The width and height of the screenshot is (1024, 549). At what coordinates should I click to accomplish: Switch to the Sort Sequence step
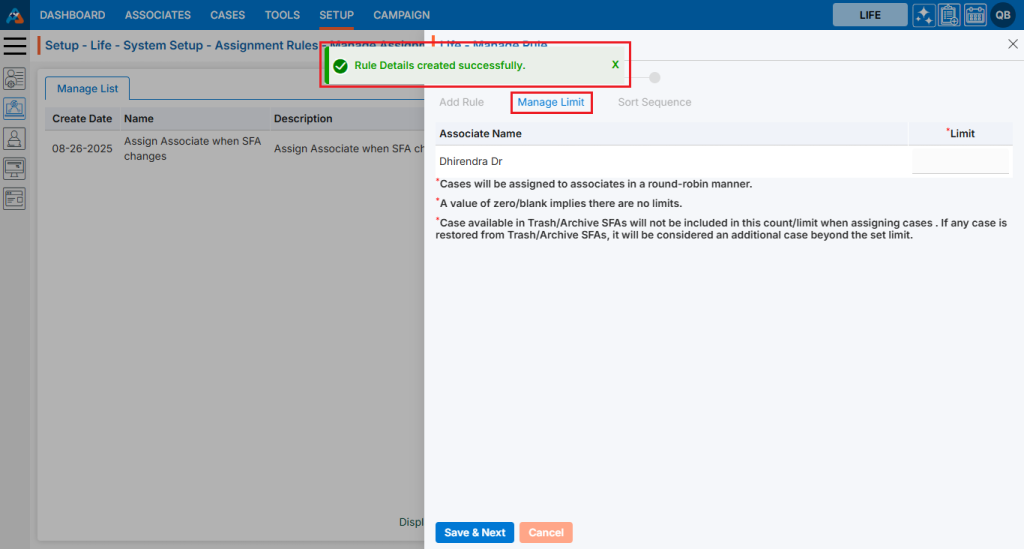[654, 102]
